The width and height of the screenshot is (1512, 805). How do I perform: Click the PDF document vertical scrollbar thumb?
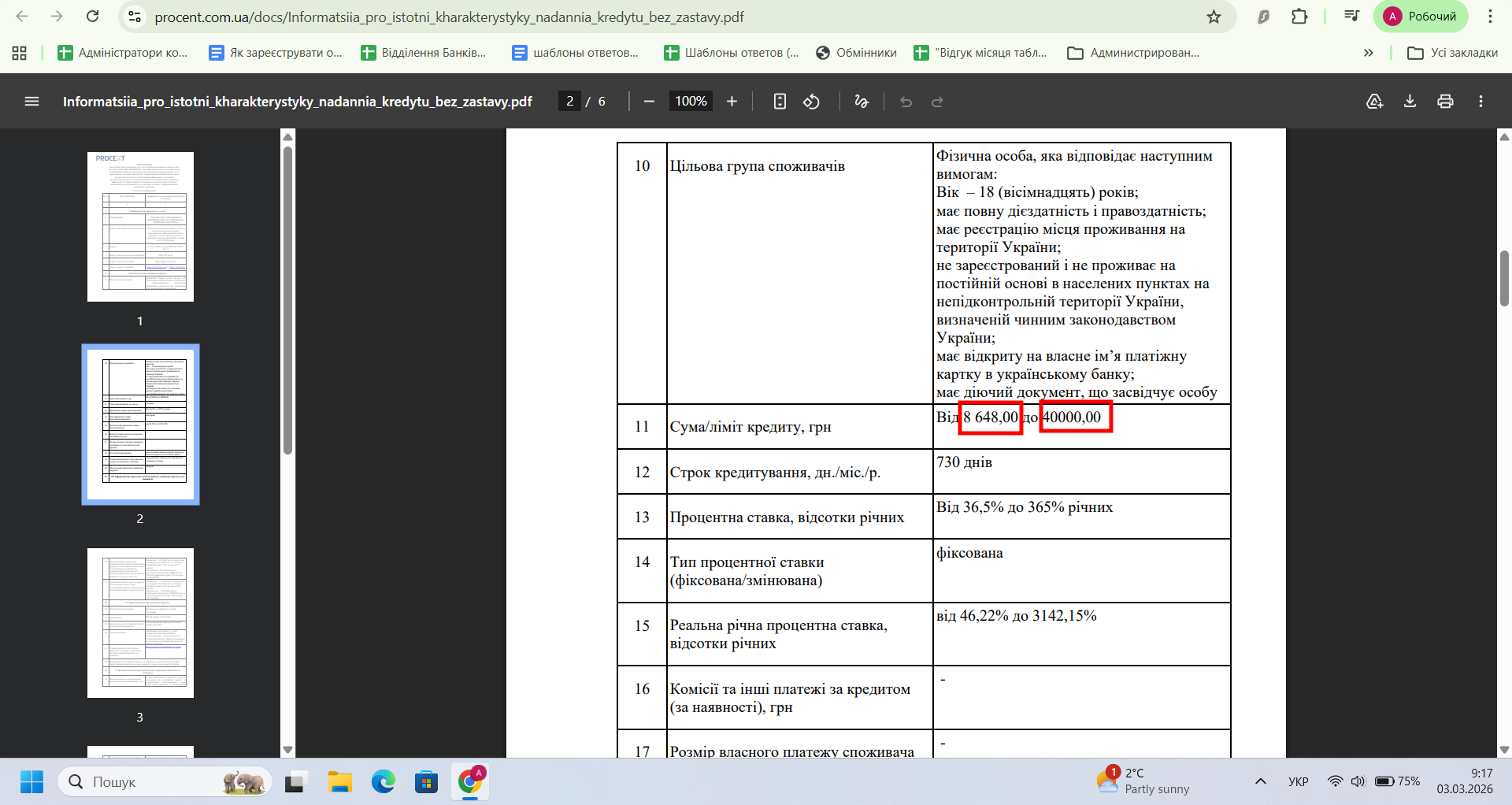1504,278
